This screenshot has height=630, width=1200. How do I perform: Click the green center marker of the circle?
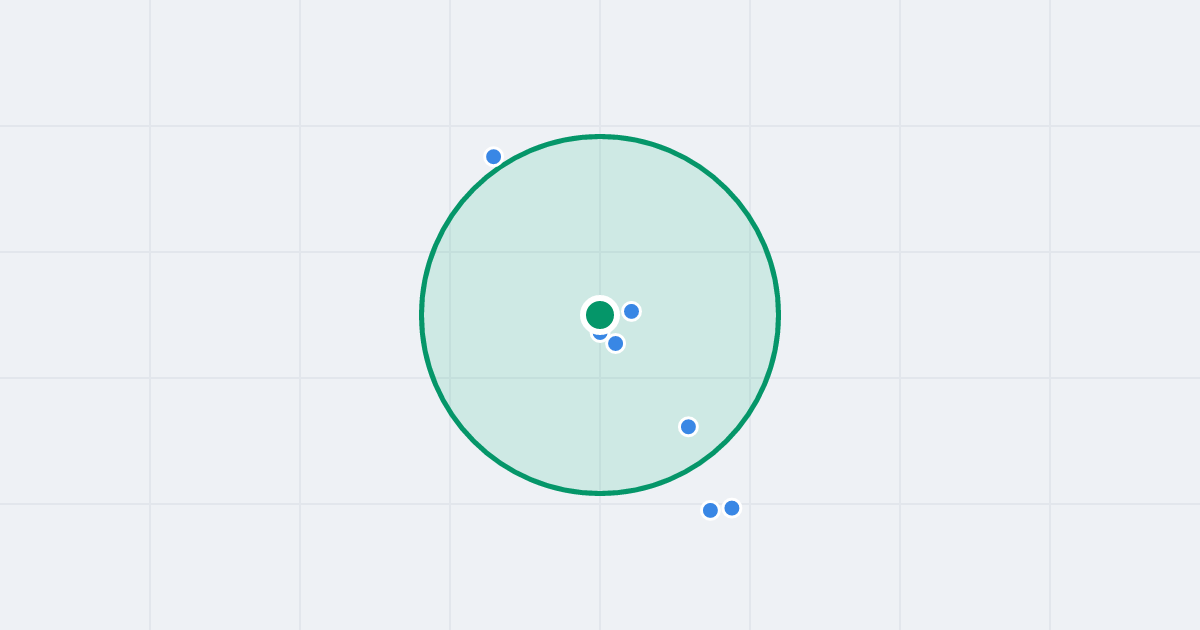(x=600, y=315)
